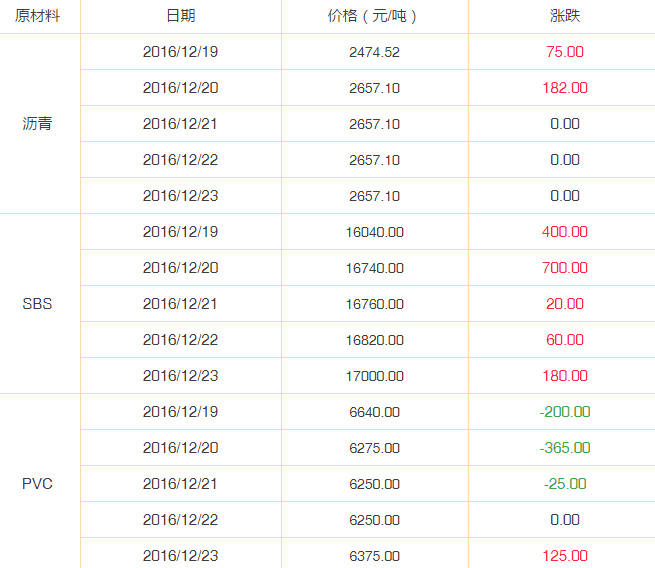The height and width of the screenshot is (568, 655).
Task: Select the PVC price 6375.00
Action: pos(375,556)
